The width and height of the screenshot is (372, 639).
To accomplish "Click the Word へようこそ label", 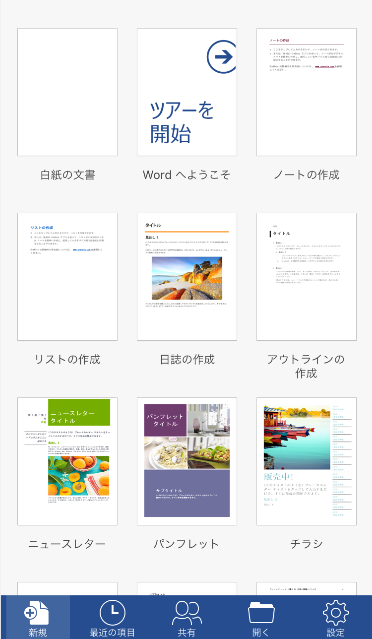I will [x=187, y=175].
